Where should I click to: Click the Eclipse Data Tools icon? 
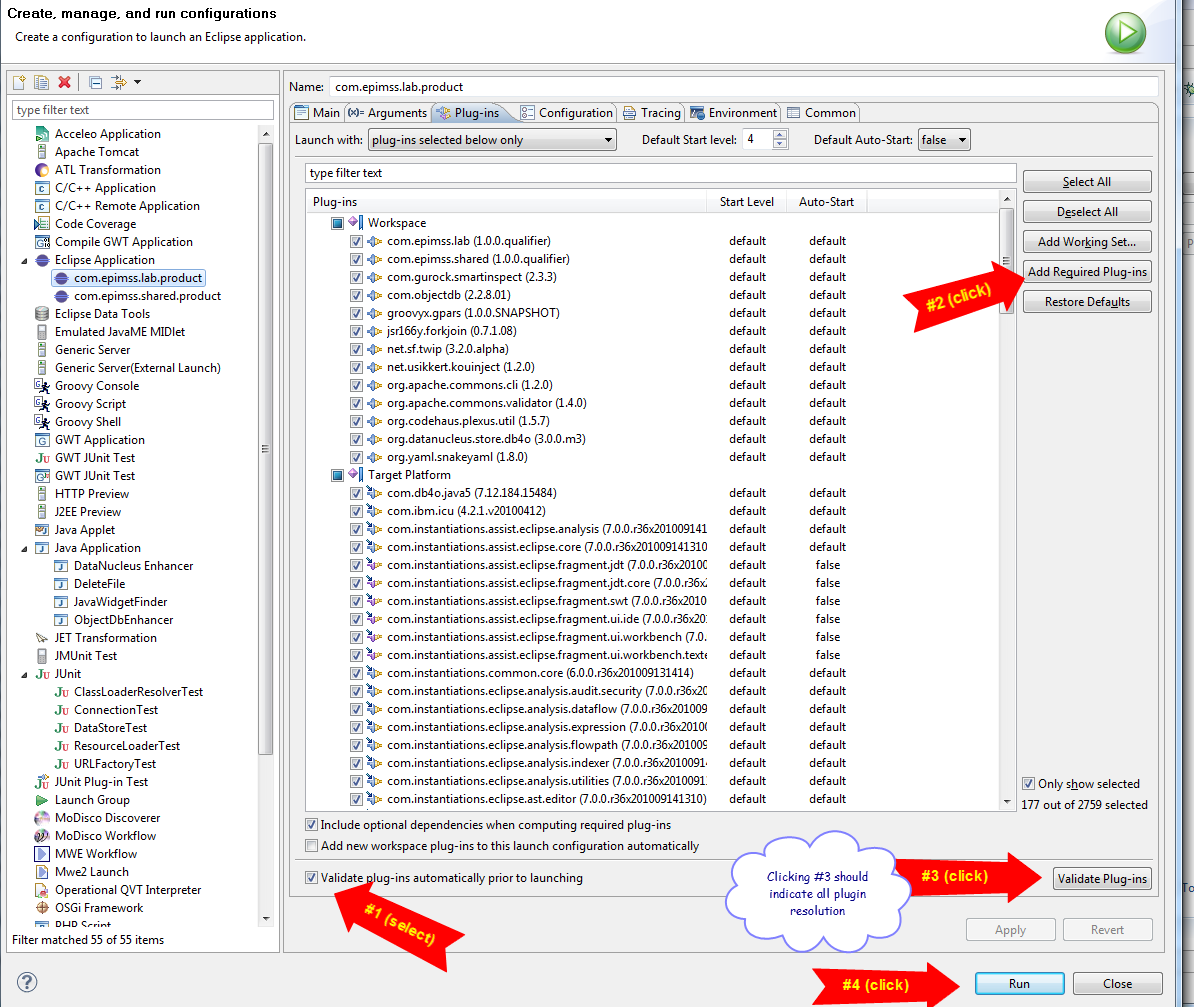click(x=42, y=314)
